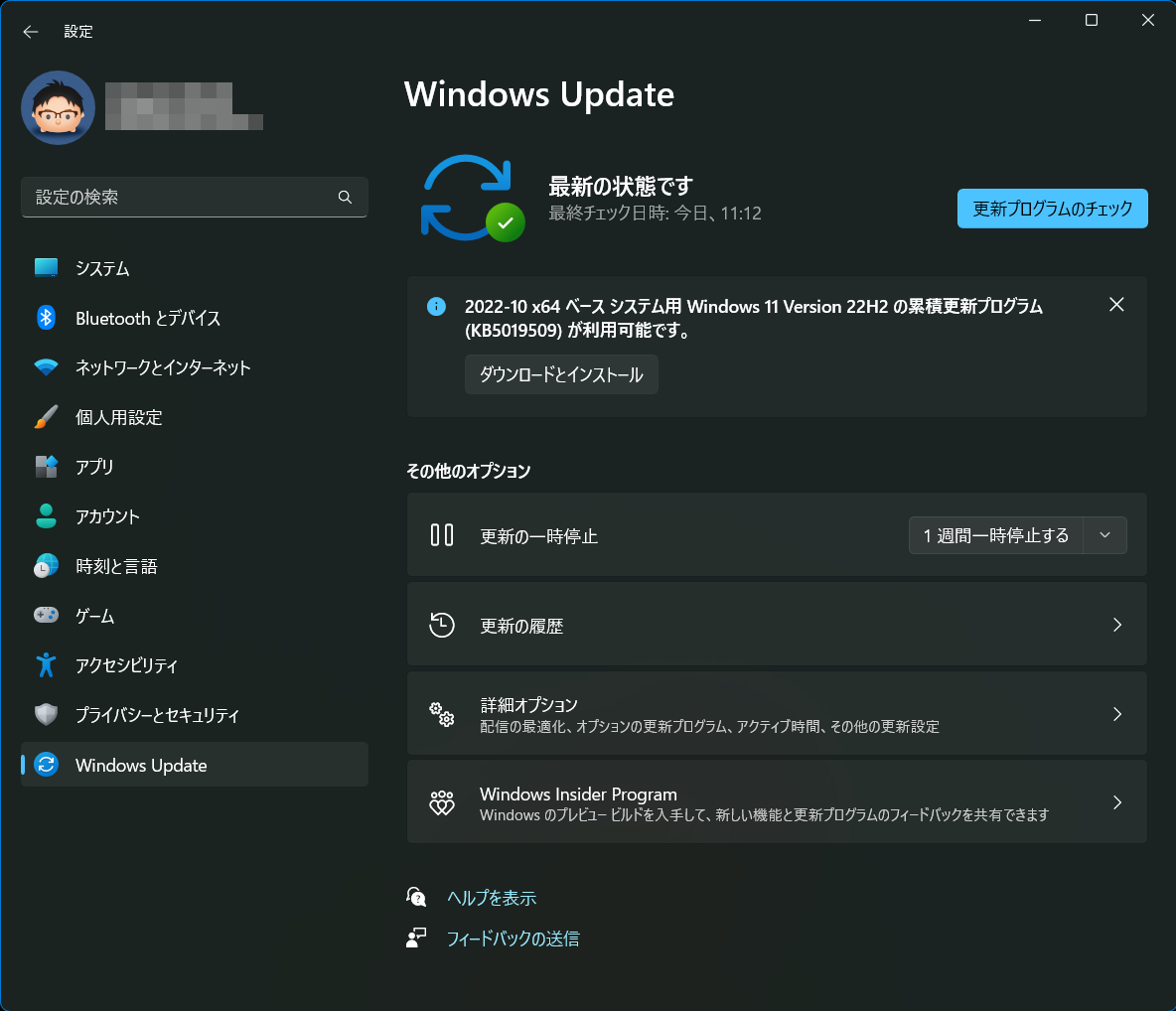Select Windows Update in sidebar
Image resolution: width=1176 pixels, height=1011 pixels.
click(x=195, y=765)
